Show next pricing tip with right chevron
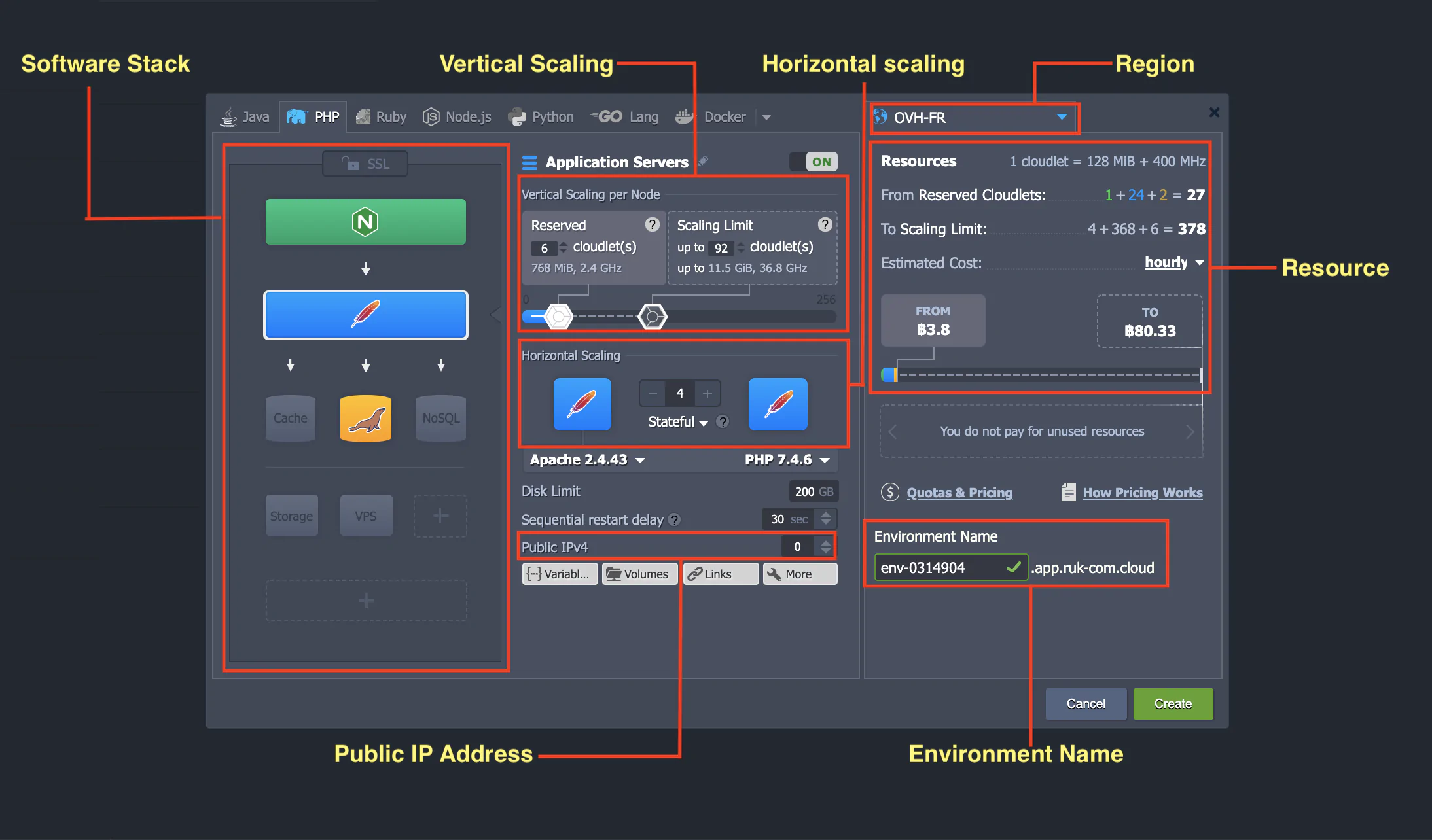The image size is (1432, 840). 1190,431
